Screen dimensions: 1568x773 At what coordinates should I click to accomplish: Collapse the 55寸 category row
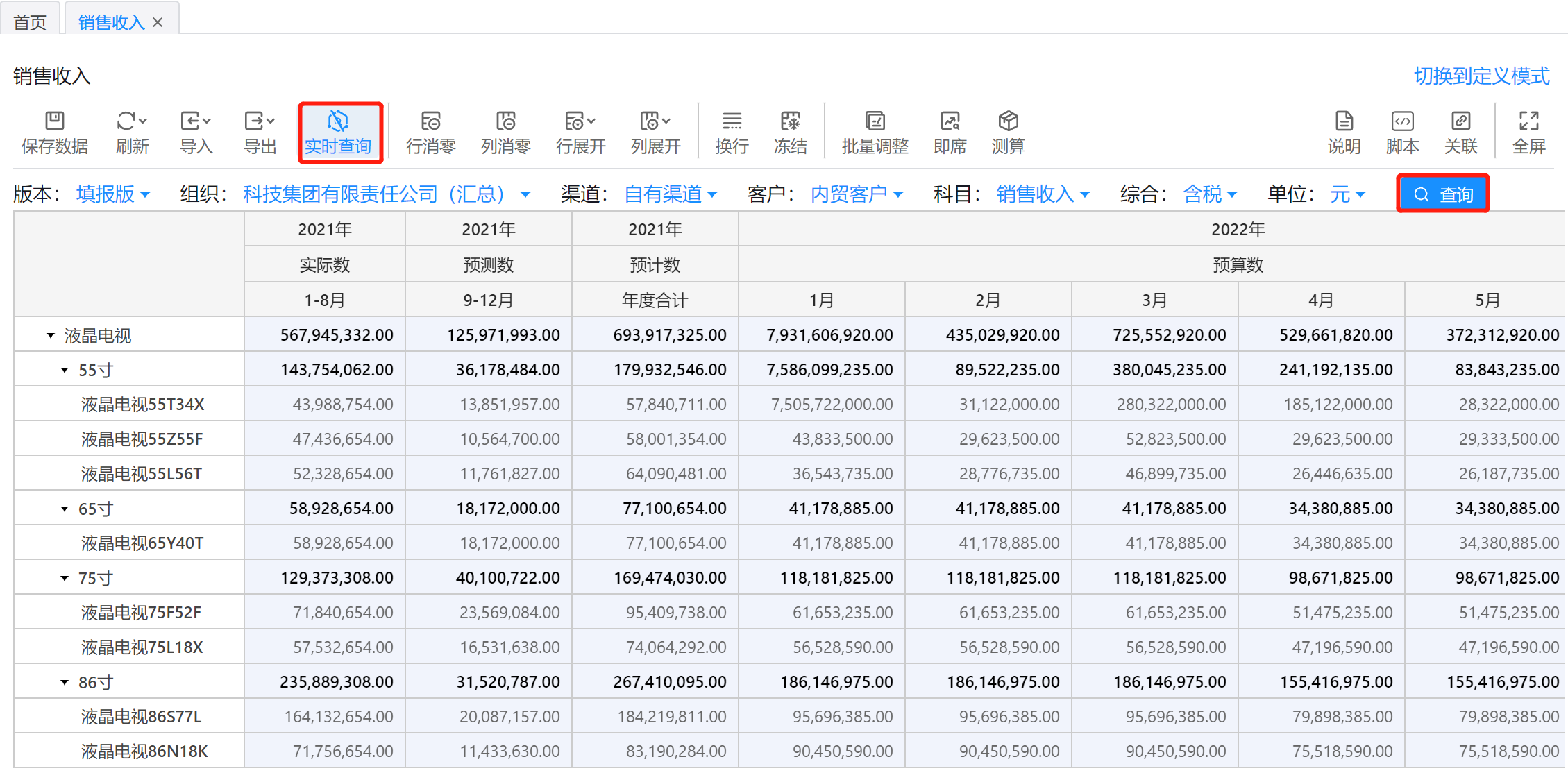pos(65,371)
